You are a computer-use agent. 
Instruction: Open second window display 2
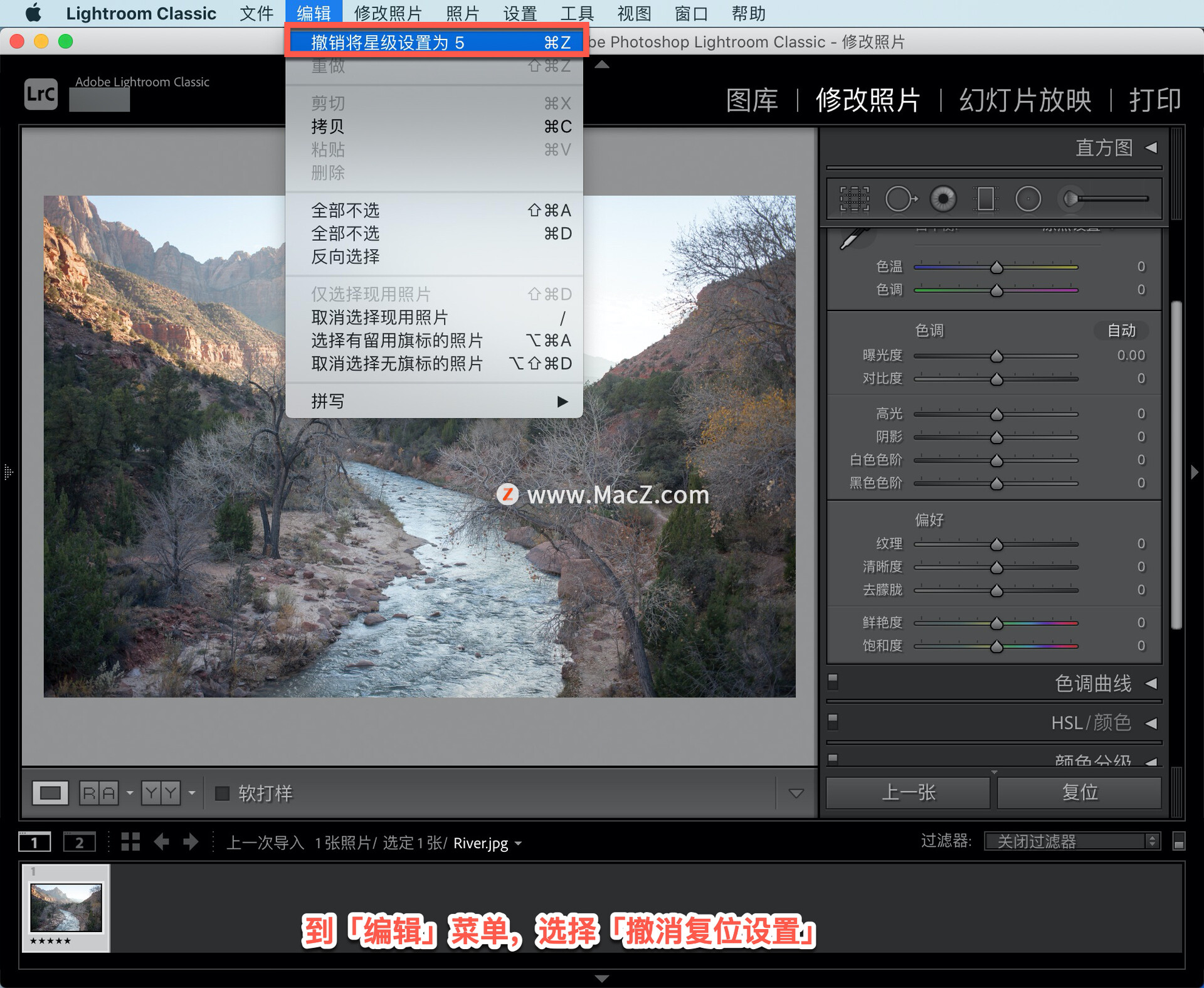[x=80, y=842]
